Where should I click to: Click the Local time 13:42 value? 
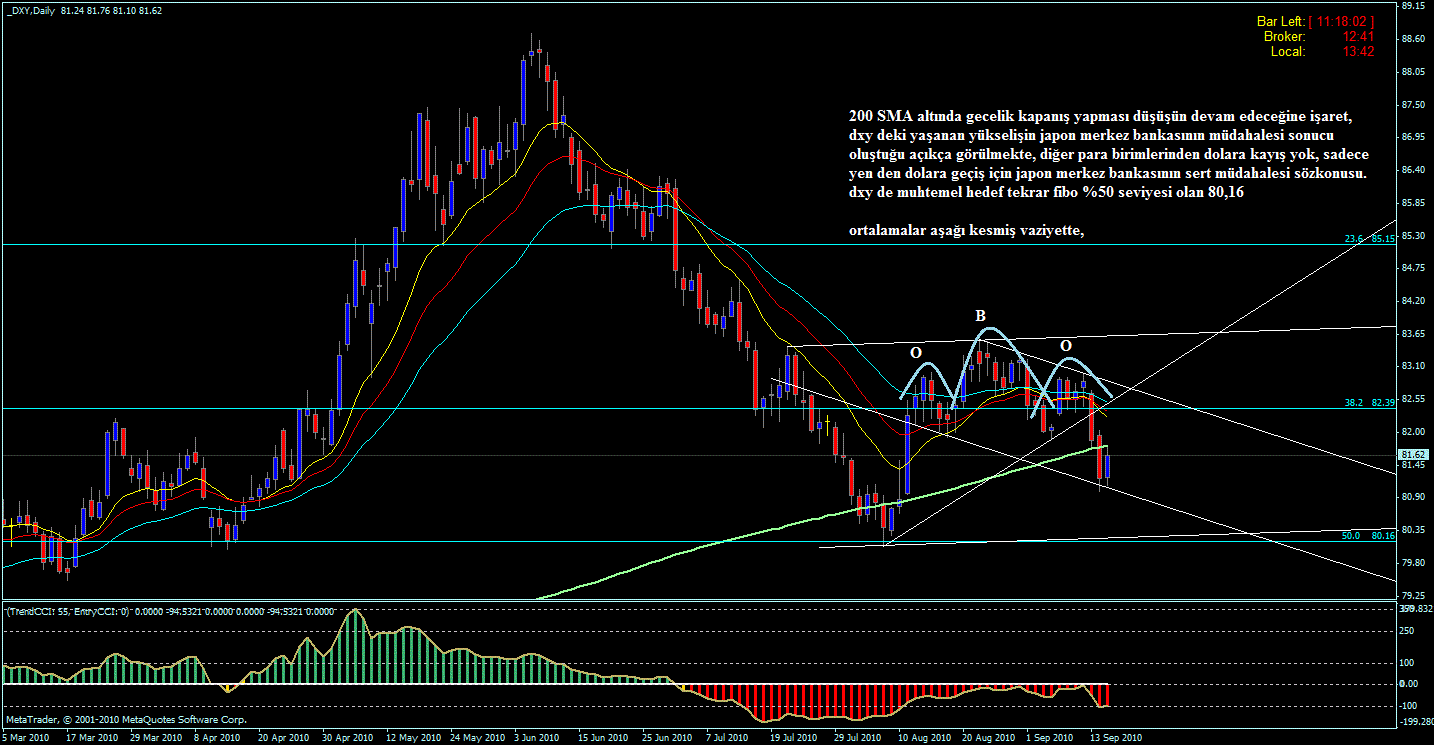1358,51
